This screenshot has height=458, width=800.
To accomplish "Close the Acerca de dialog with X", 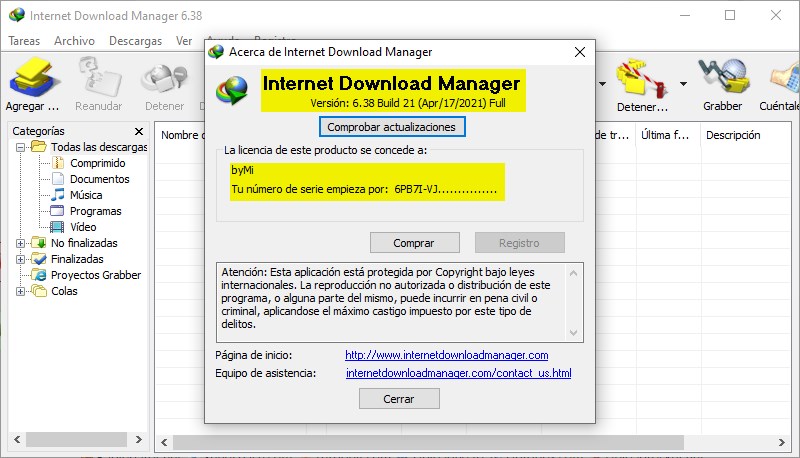I will click(580, 52).
